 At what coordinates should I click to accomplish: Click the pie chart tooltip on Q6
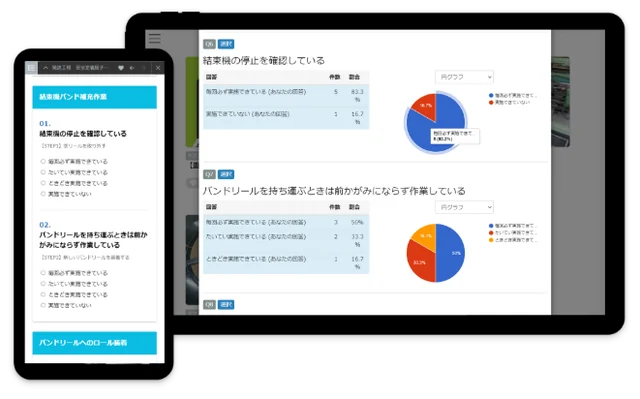click(455, 136)
